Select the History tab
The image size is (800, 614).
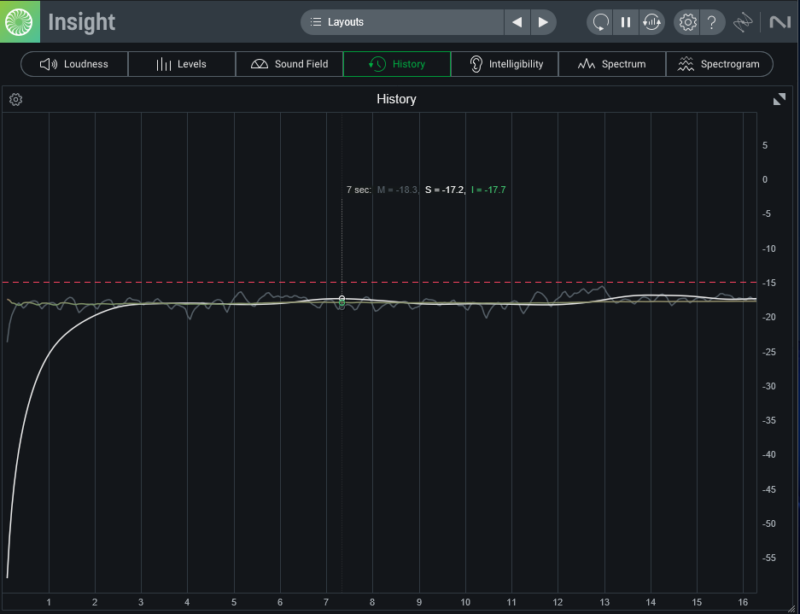tap(397, 64)
